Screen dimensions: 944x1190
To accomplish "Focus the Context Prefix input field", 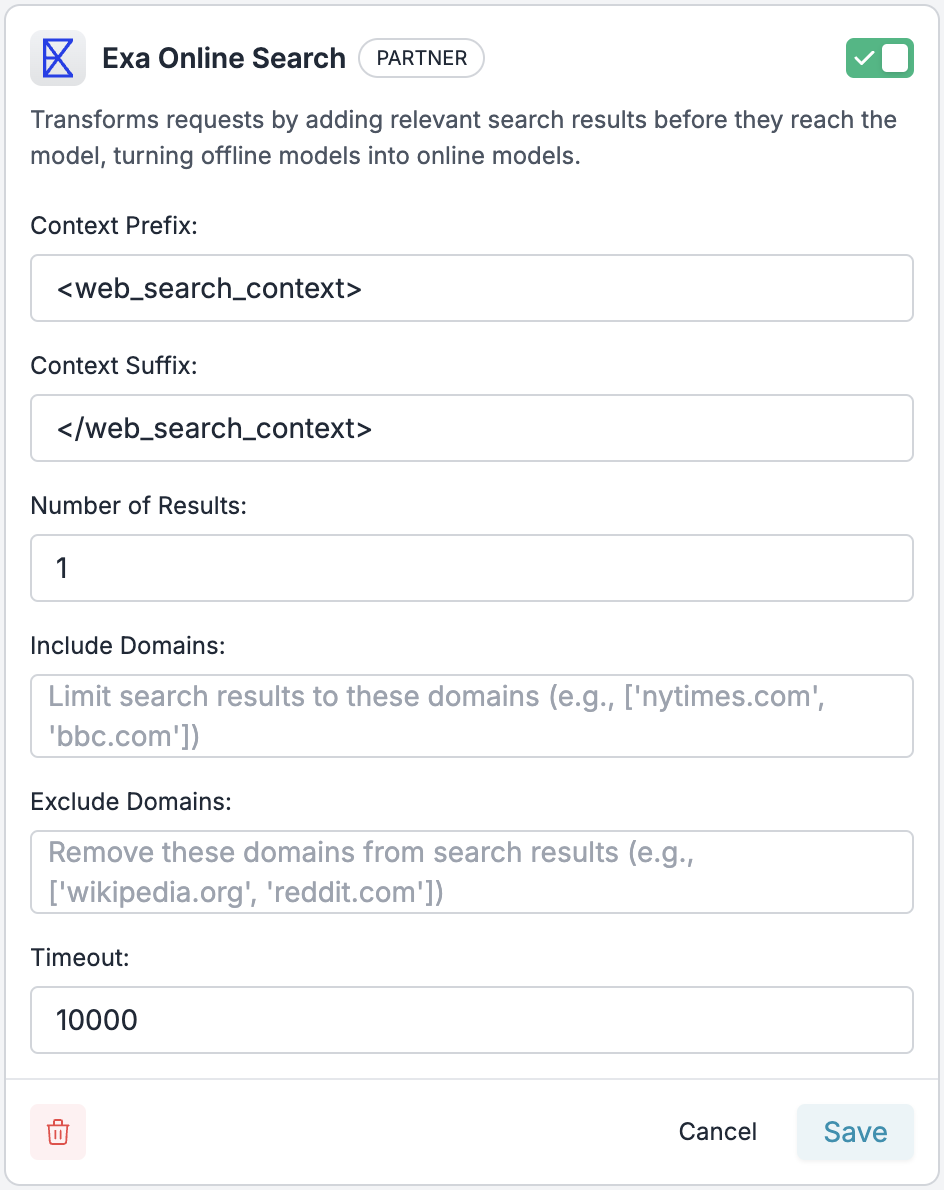I will point(471,288).
